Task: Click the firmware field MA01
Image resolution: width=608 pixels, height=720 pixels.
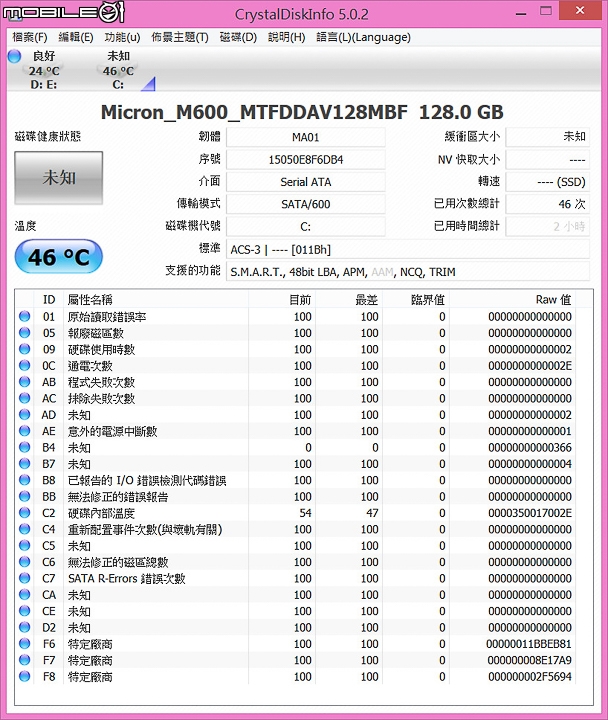Action: pos(305,137)
